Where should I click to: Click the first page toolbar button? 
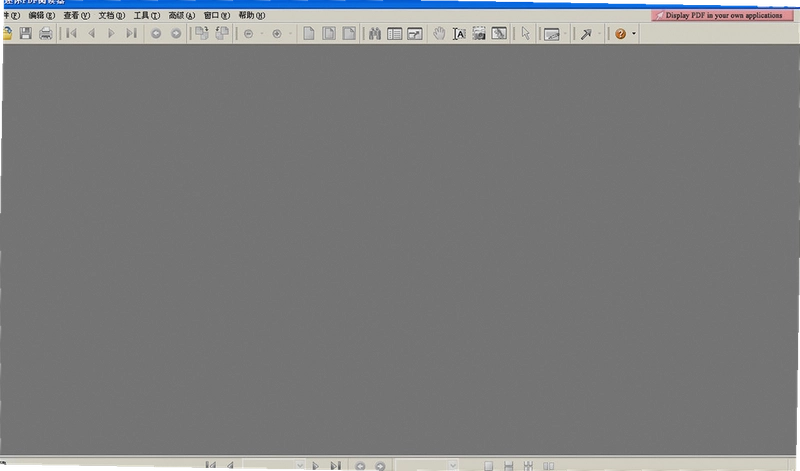coord(71,34)
